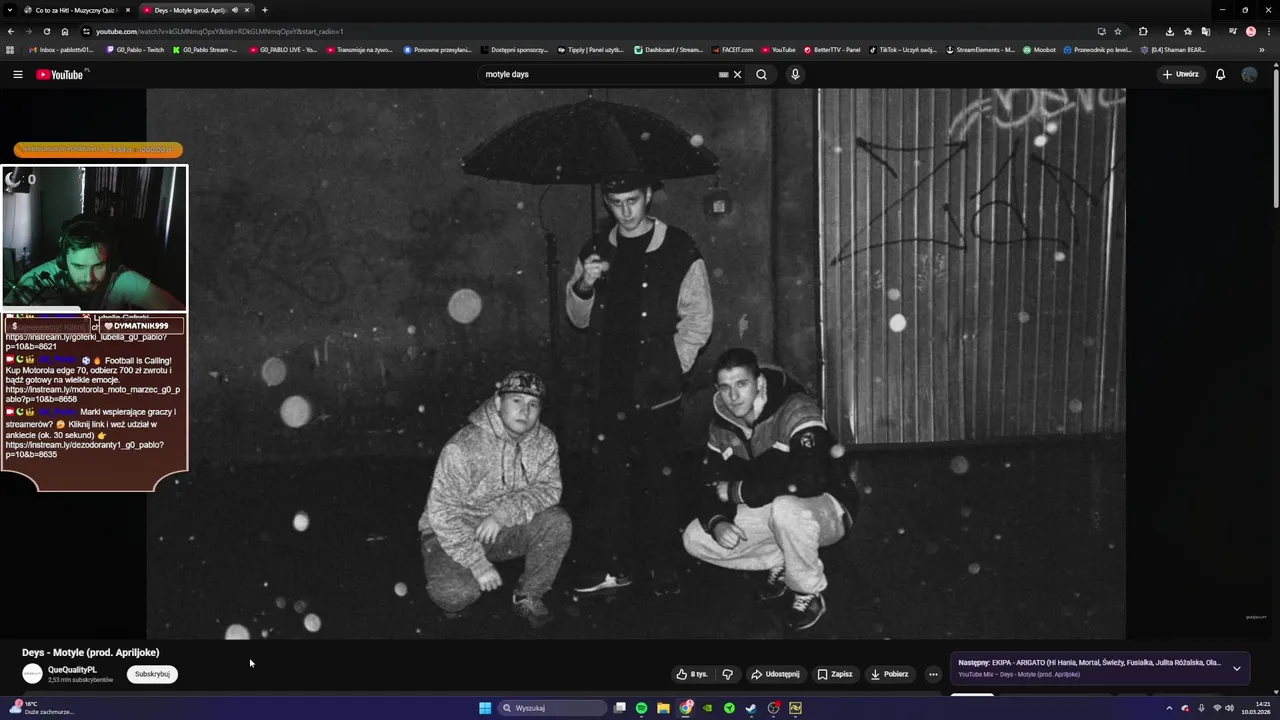Like the video (8 tys.)
The image size is (1280, 720).
pyautogui.click(x=692, y=674)
